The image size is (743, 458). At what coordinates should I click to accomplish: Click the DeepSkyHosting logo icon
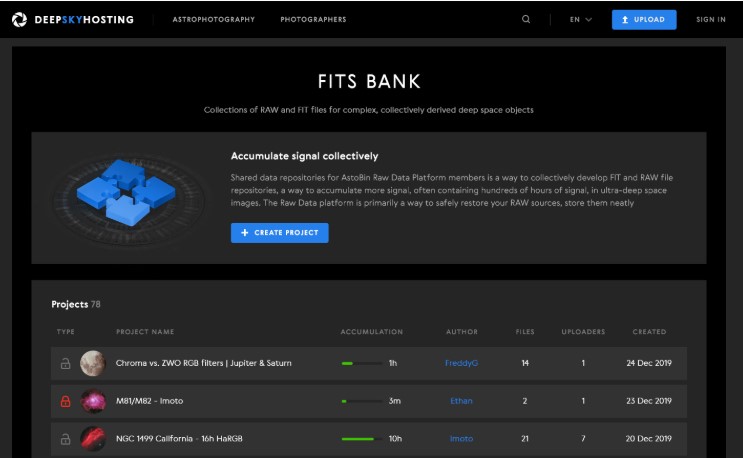click(x=19, y=19)
